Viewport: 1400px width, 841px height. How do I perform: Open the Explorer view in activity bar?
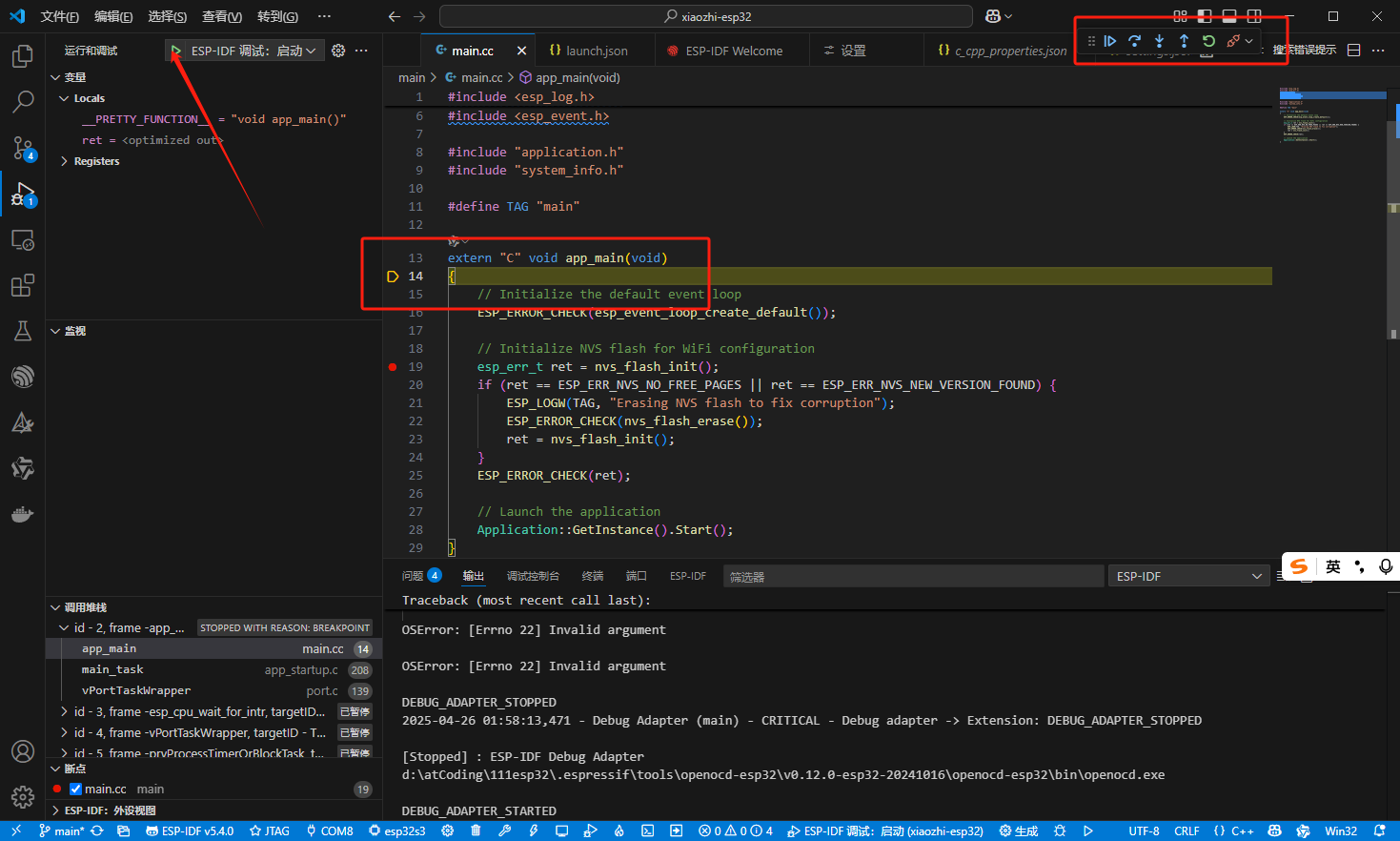pyautogui.click(x=22, y=56)
